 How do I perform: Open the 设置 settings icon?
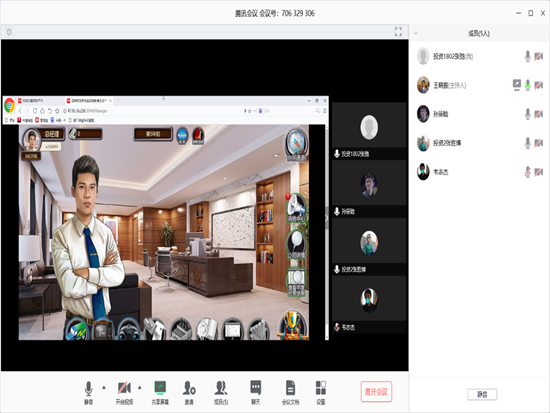click(321, 393)
